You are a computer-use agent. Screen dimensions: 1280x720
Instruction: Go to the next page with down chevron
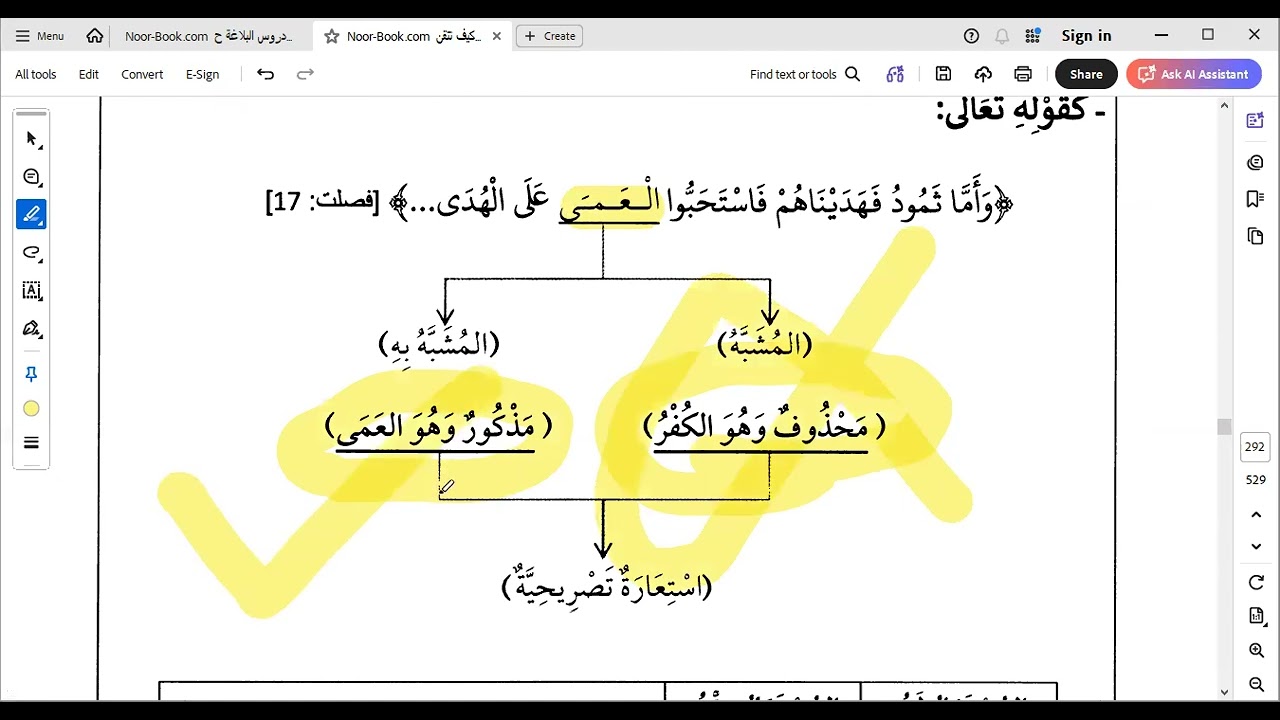point(1256,547)
